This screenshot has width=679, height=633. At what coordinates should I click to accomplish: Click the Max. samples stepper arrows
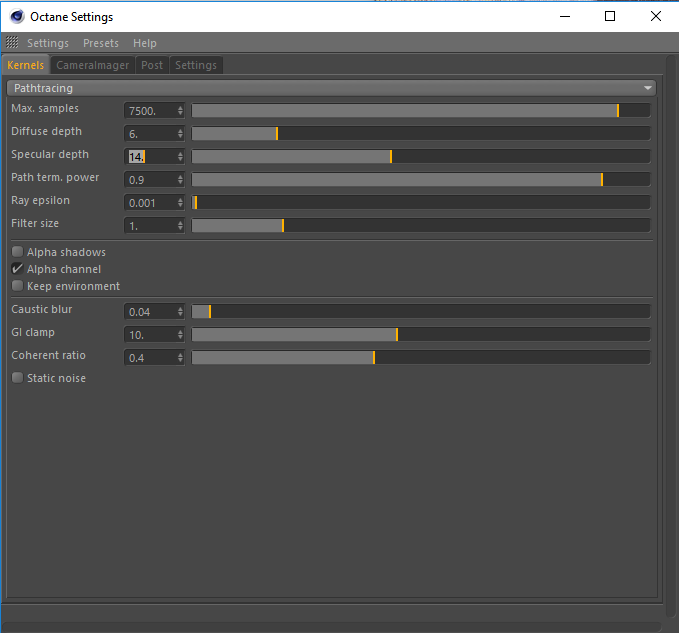click(180, 111)
